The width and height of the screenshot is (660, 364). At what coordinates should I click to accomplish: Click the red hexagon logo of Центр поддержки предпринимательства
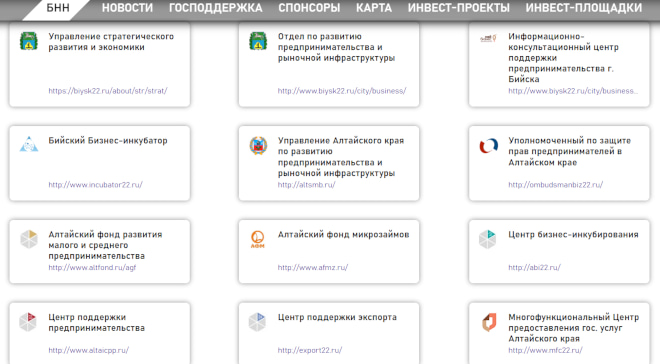[28, 322]
